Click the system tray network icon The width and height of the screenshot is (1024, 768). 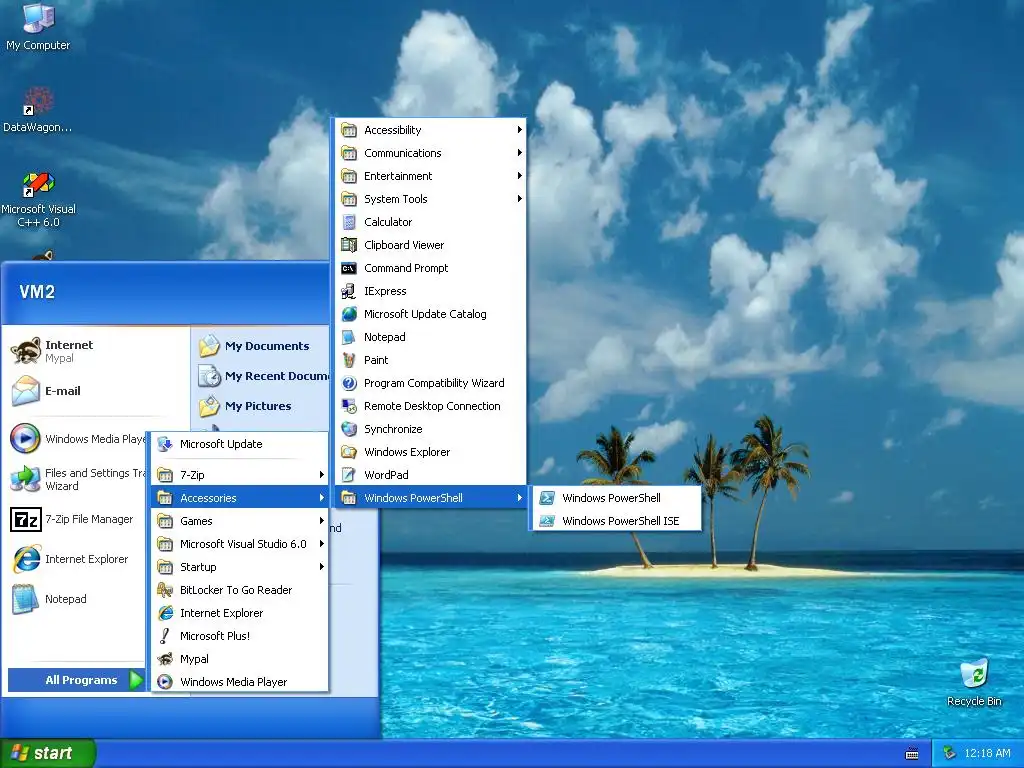pos(950,753)
